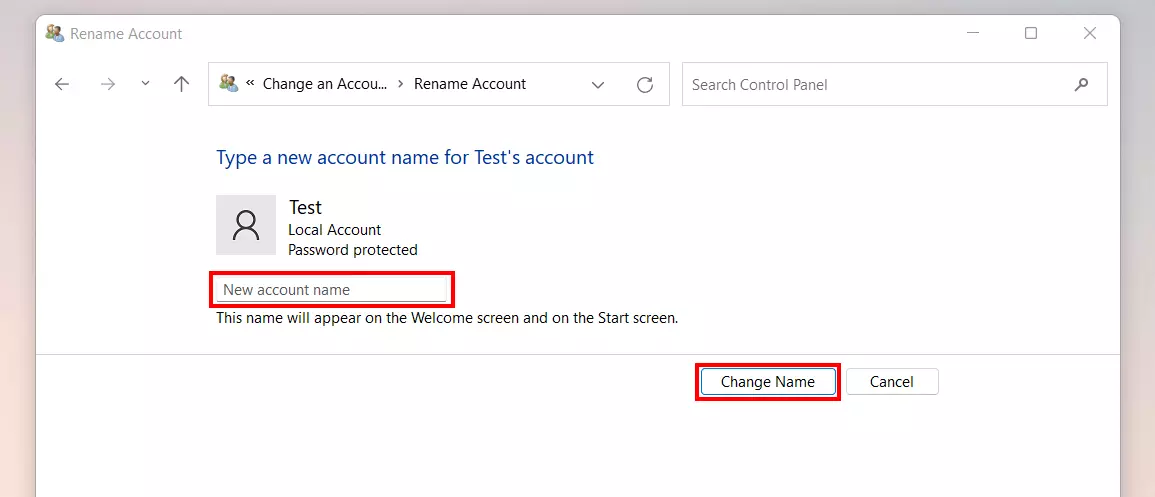Go back with the left arrow
1155x497 pixels.
coord(62,85)
